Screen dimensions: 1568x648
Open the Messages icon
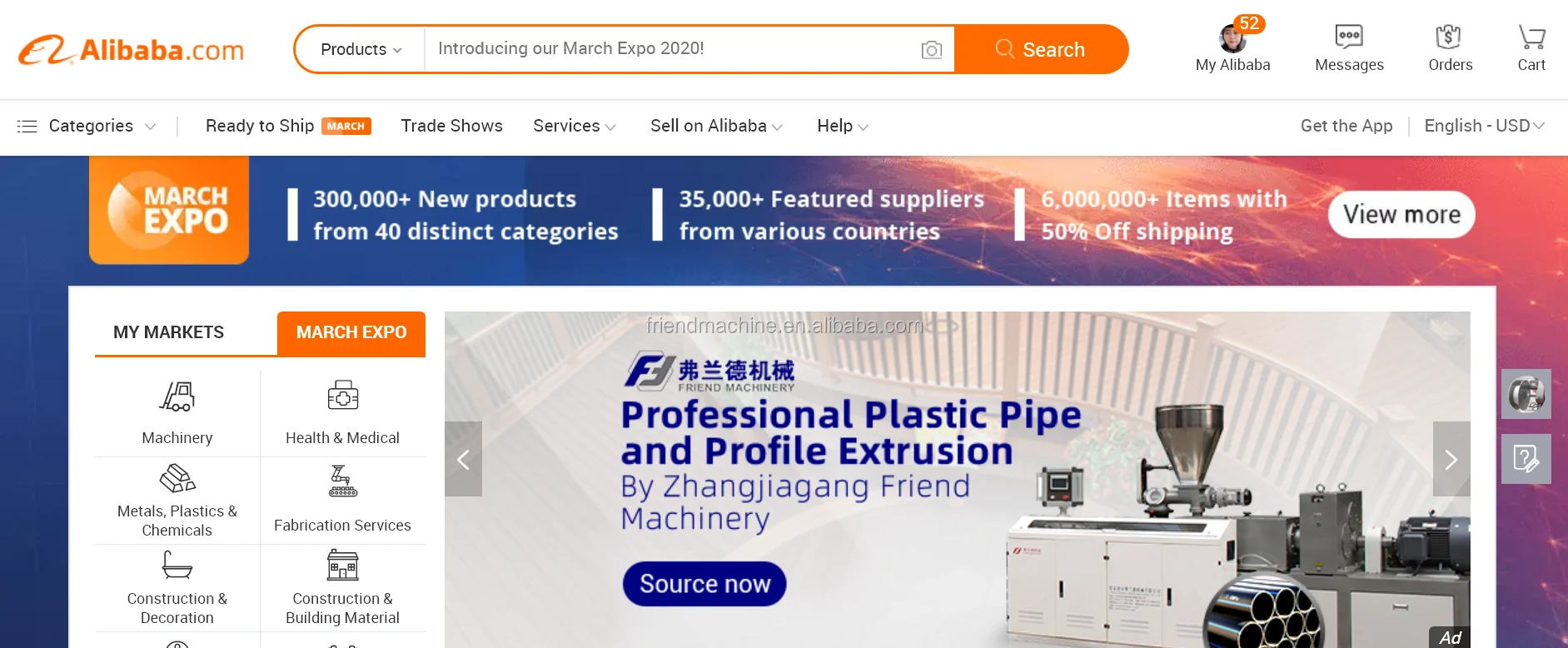click(x=1349, y=37)
